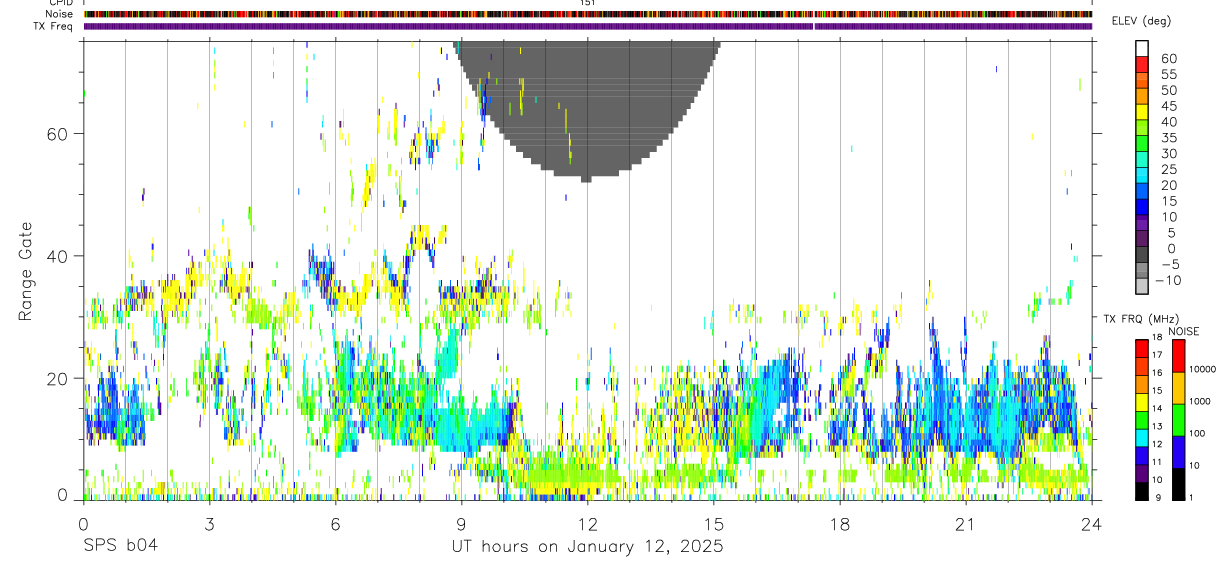Click the '3' UT hour tick label
This screenshot has height=567, width=1228.
(209, 524)
